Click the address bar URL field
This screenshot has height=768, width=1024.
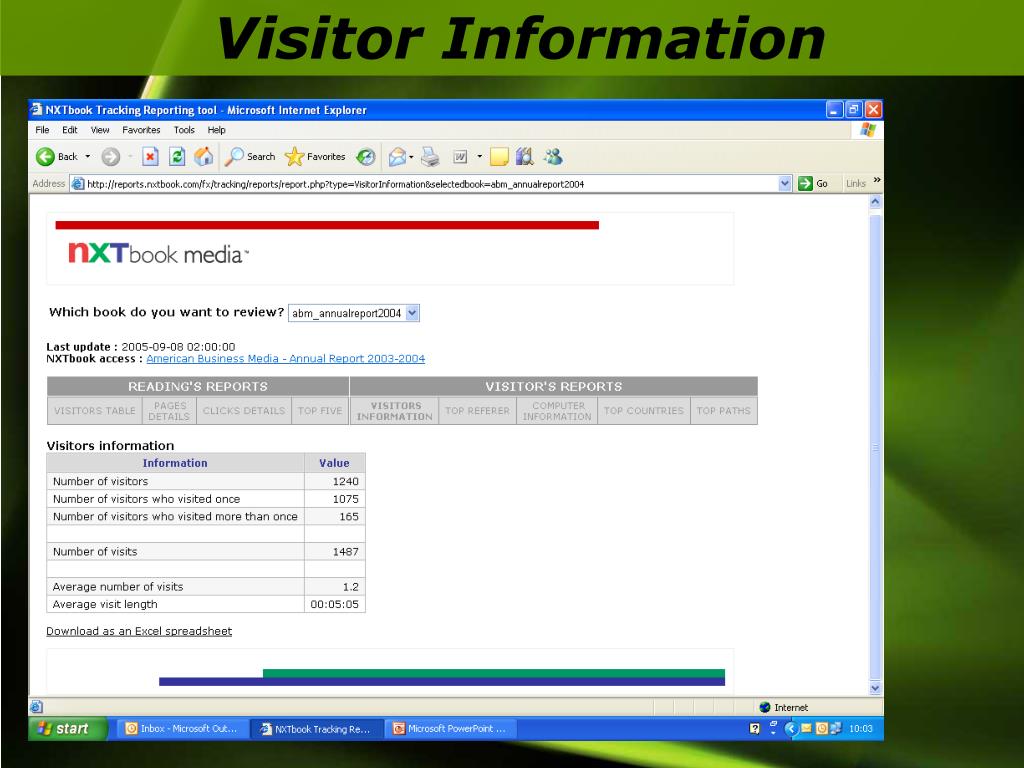coord(431,184)
